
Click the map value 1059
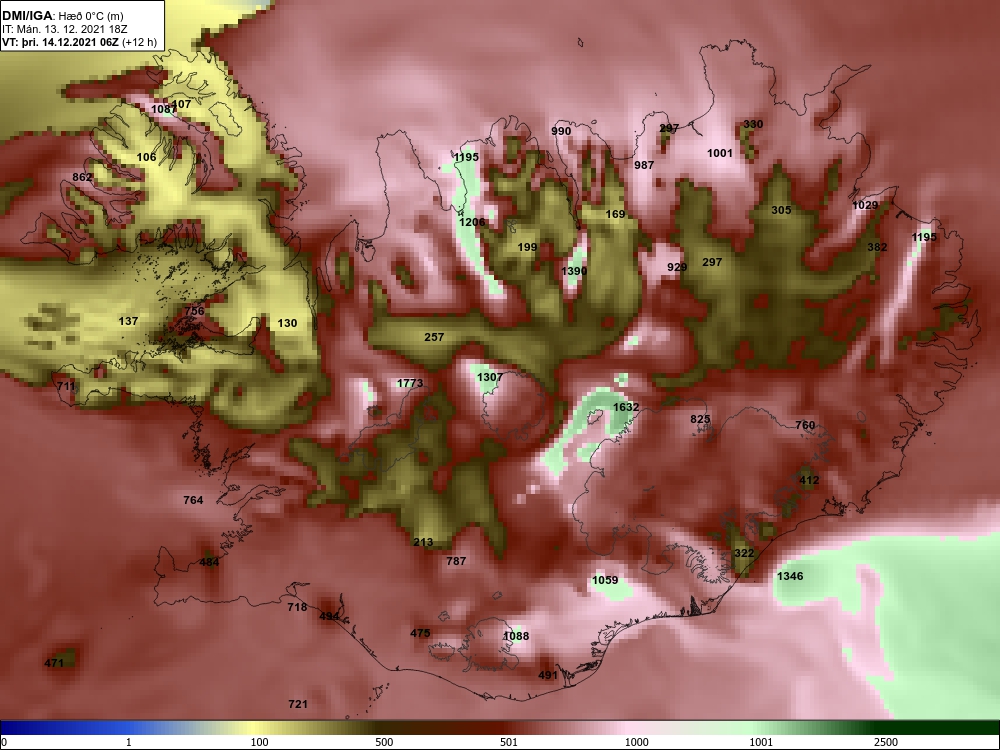pos(605,580)
